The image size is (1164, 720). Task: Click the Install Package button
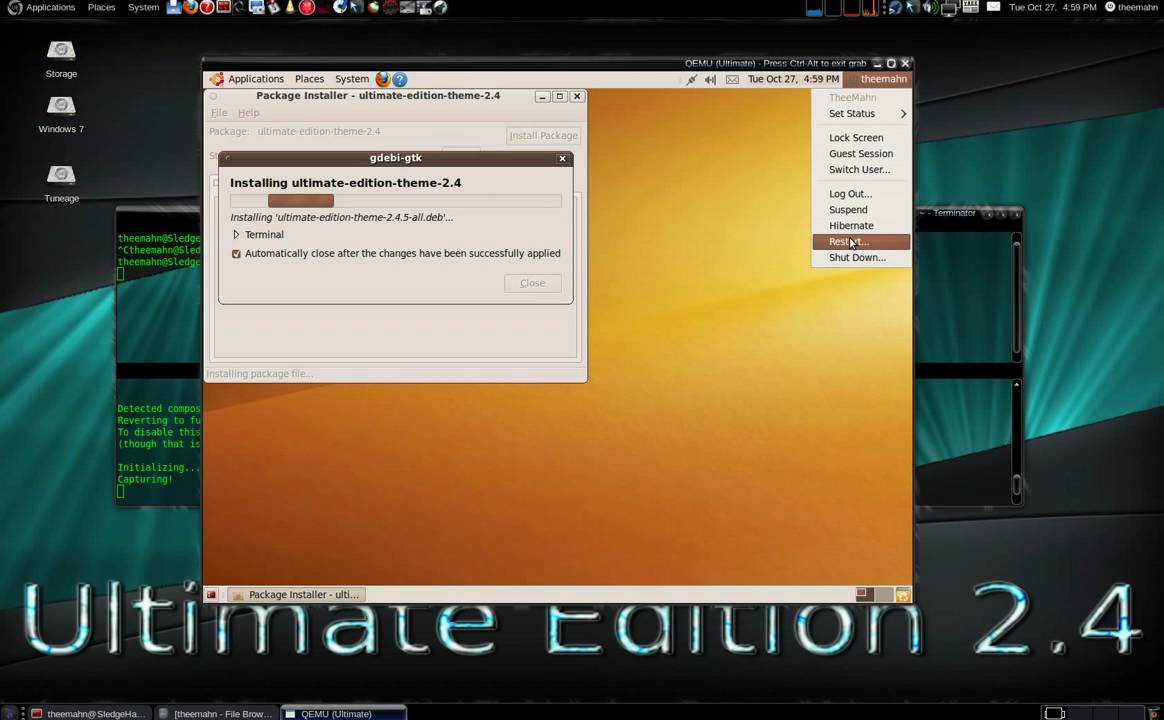[543, 136]
